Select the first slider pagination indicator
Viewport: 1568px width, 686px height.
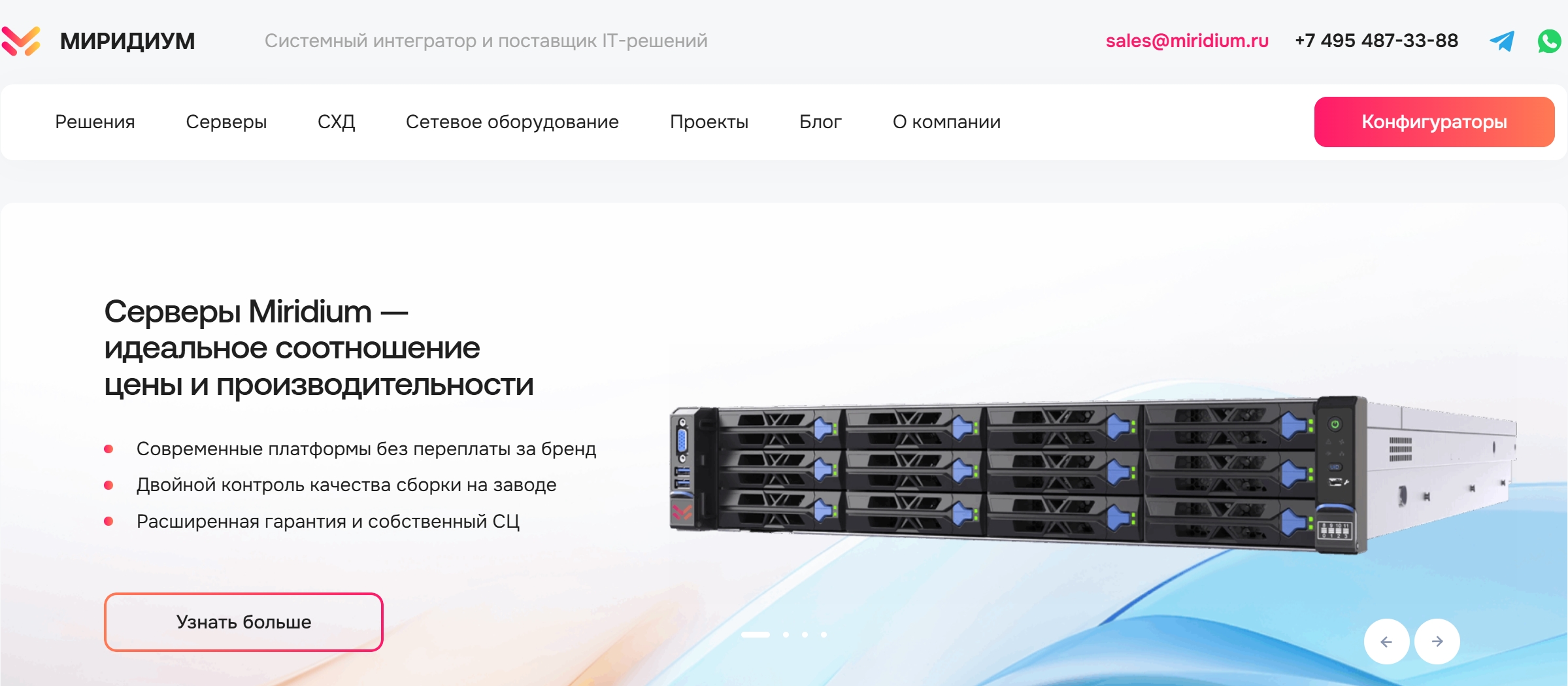tap(755, 634)
